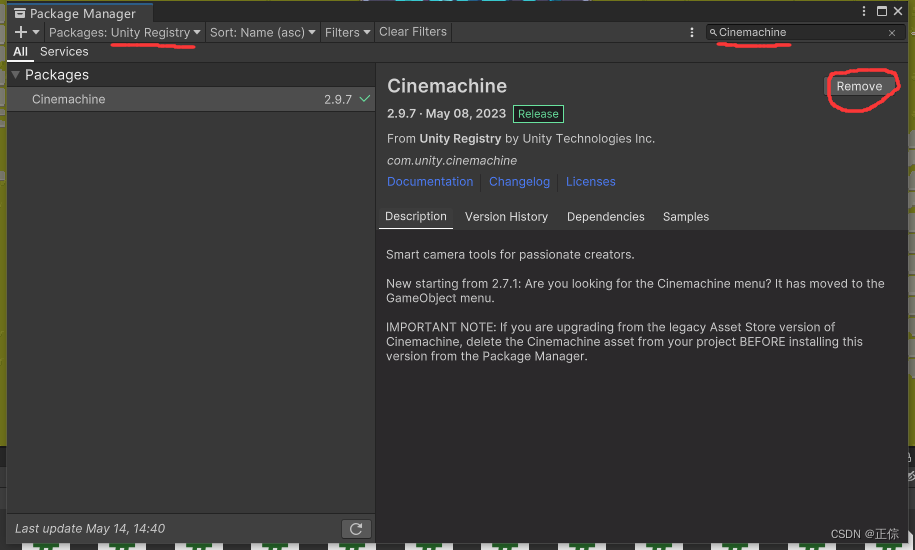This screenshot has height=550, width=915.
Task: Open the Documentation link
Action: [x=430, y=181]
